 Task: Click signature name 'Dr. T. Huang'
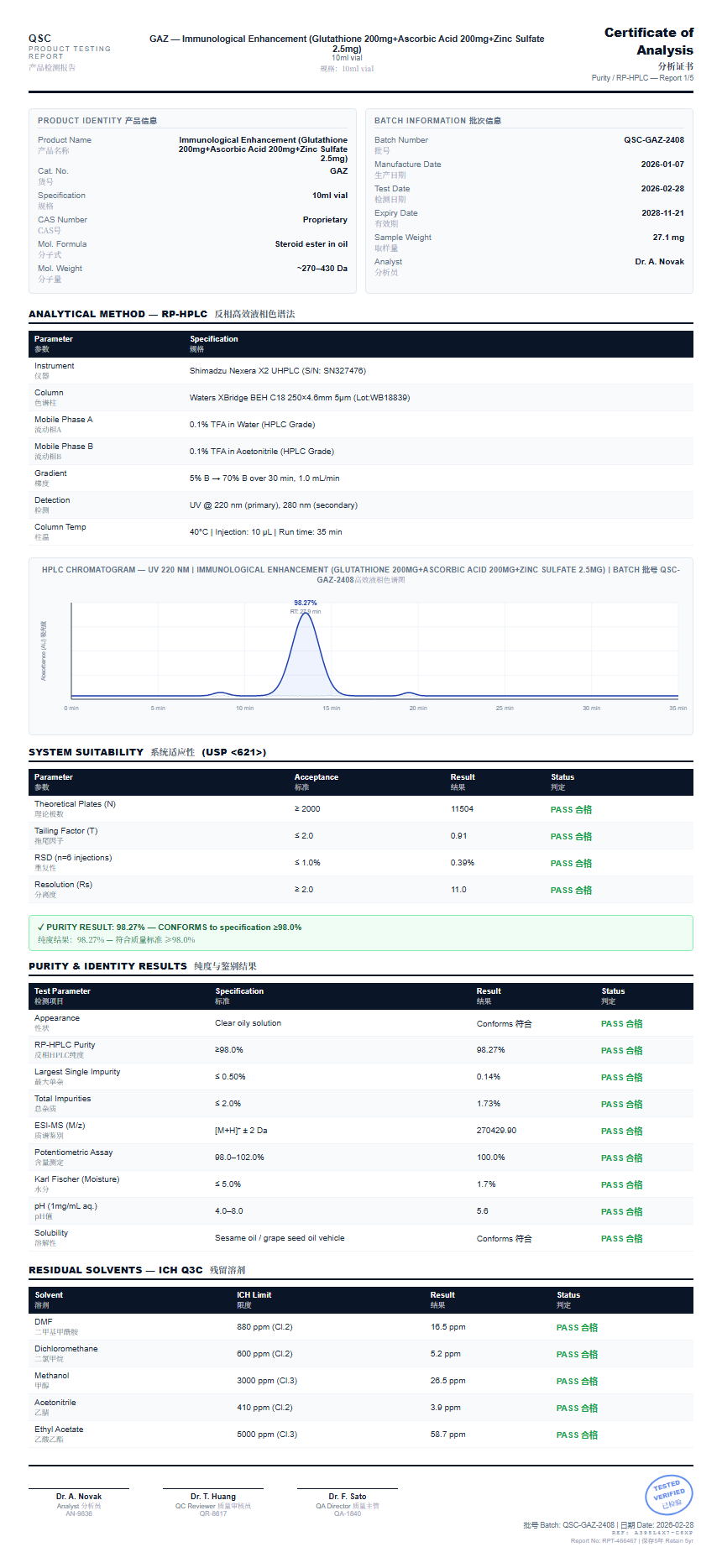pos(213,1497)
